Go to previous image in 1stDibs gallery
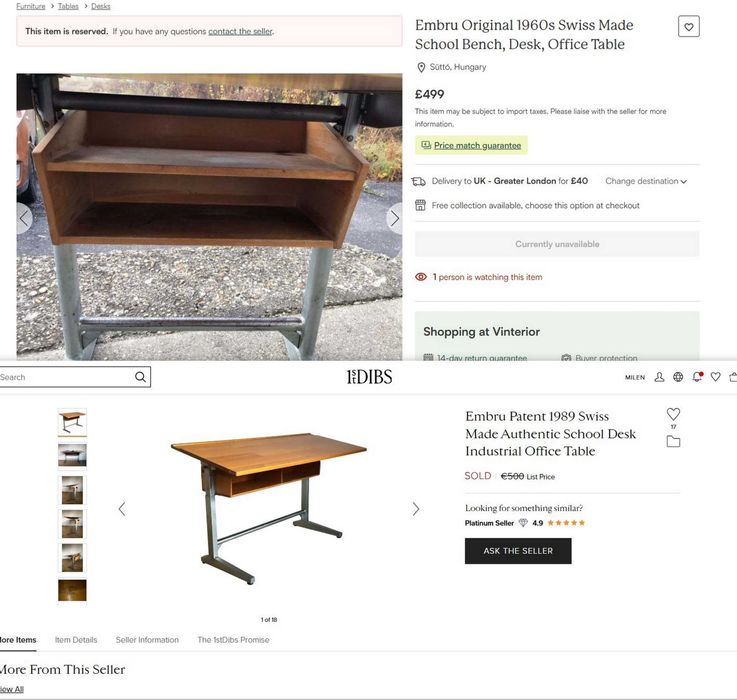The height and width of the screenshot is (700, 737). click(x=122, y=509)
